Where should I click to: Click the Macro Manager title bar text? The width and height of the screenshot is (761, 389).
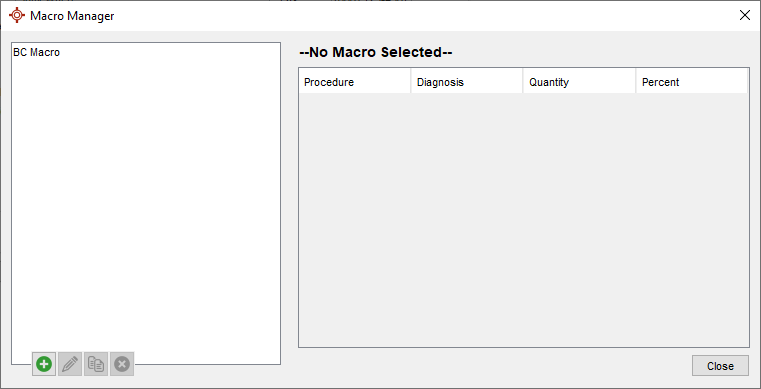click(72, 16)
